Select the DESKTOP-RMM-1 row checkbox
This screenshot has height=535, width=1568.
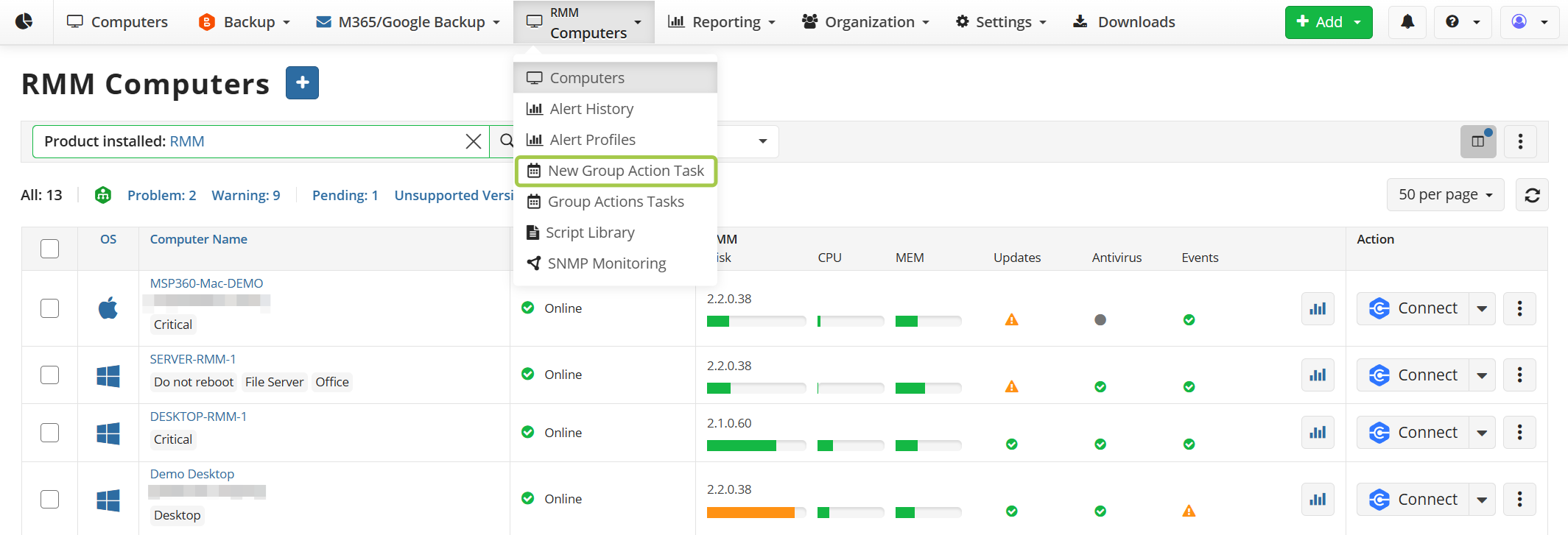pyautogui.click(x=49, y=433)
